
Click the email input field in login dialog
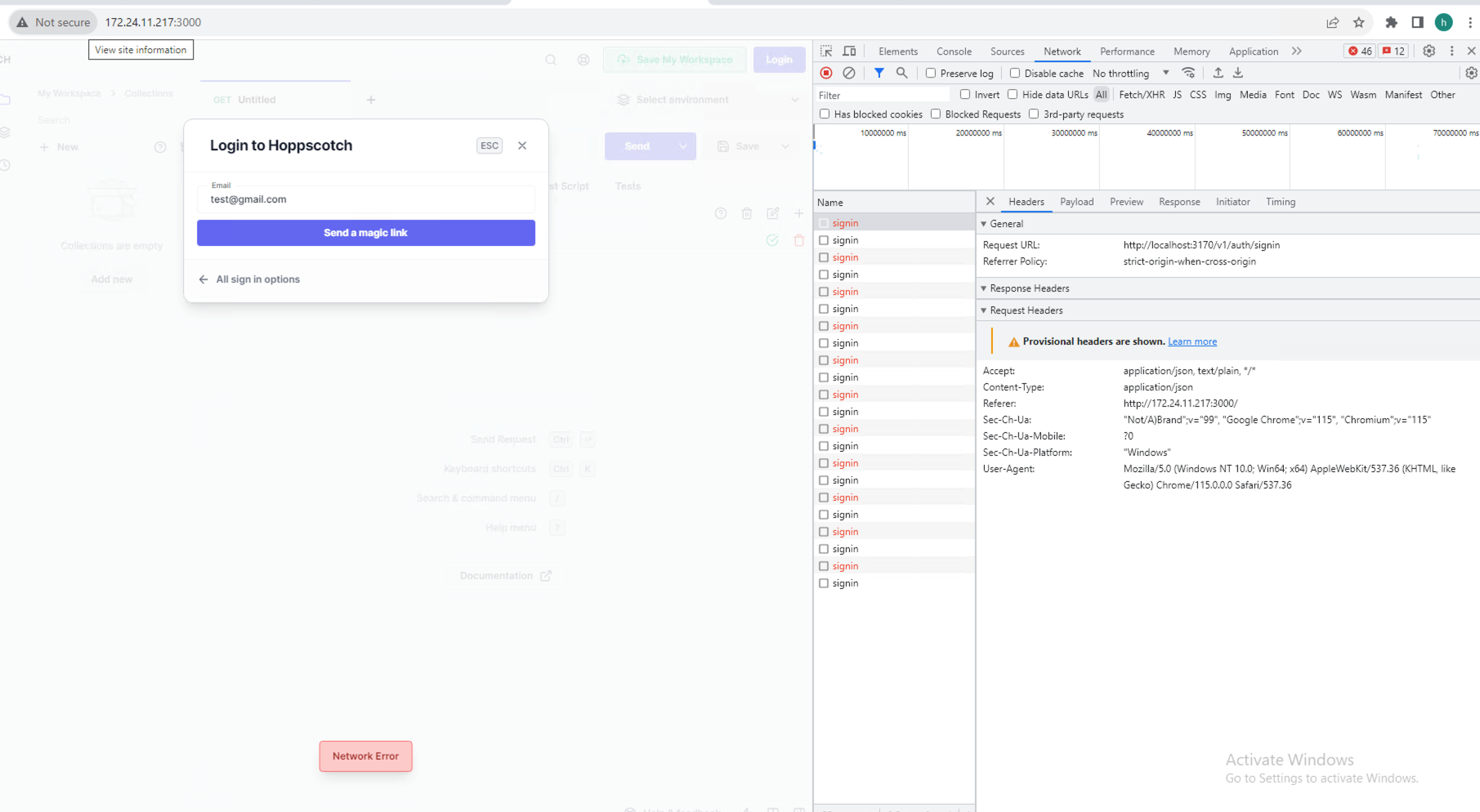[x=365, y=199]
